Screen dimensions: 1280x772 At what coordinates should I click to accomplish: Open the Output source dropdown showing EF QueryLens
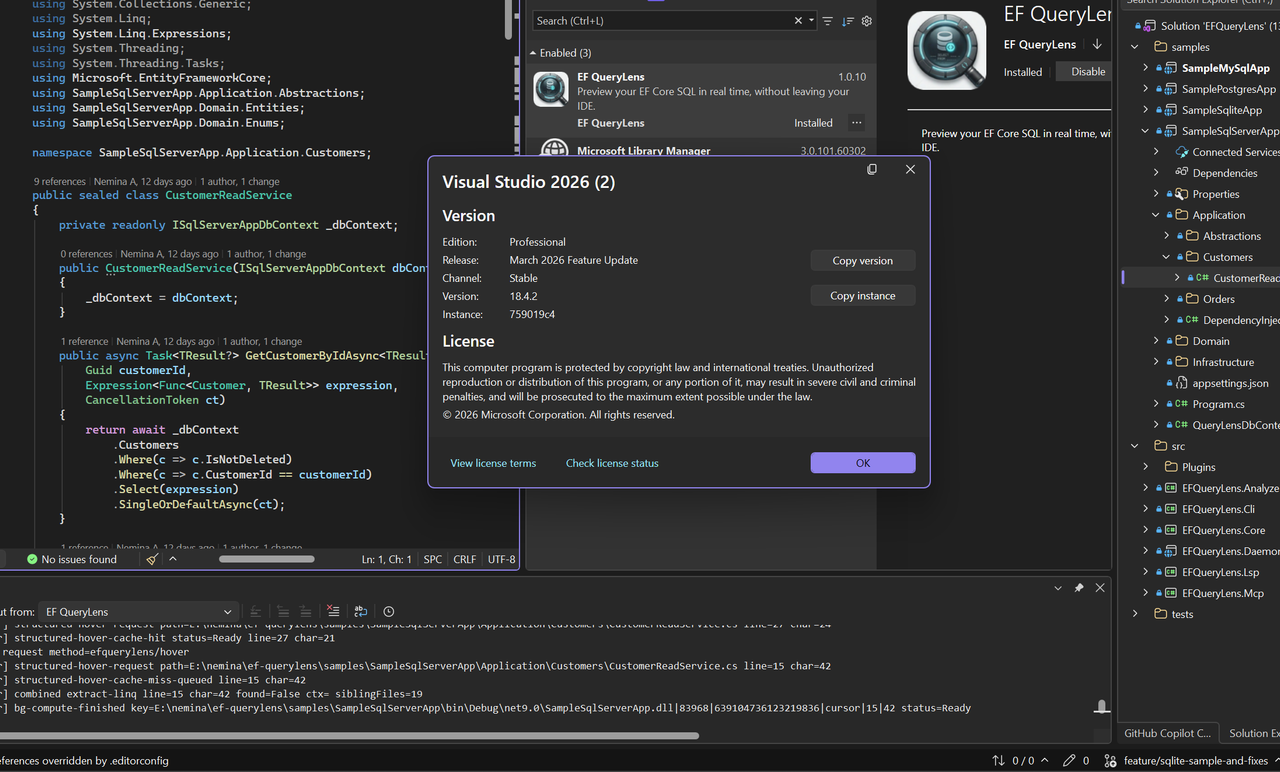138,612
